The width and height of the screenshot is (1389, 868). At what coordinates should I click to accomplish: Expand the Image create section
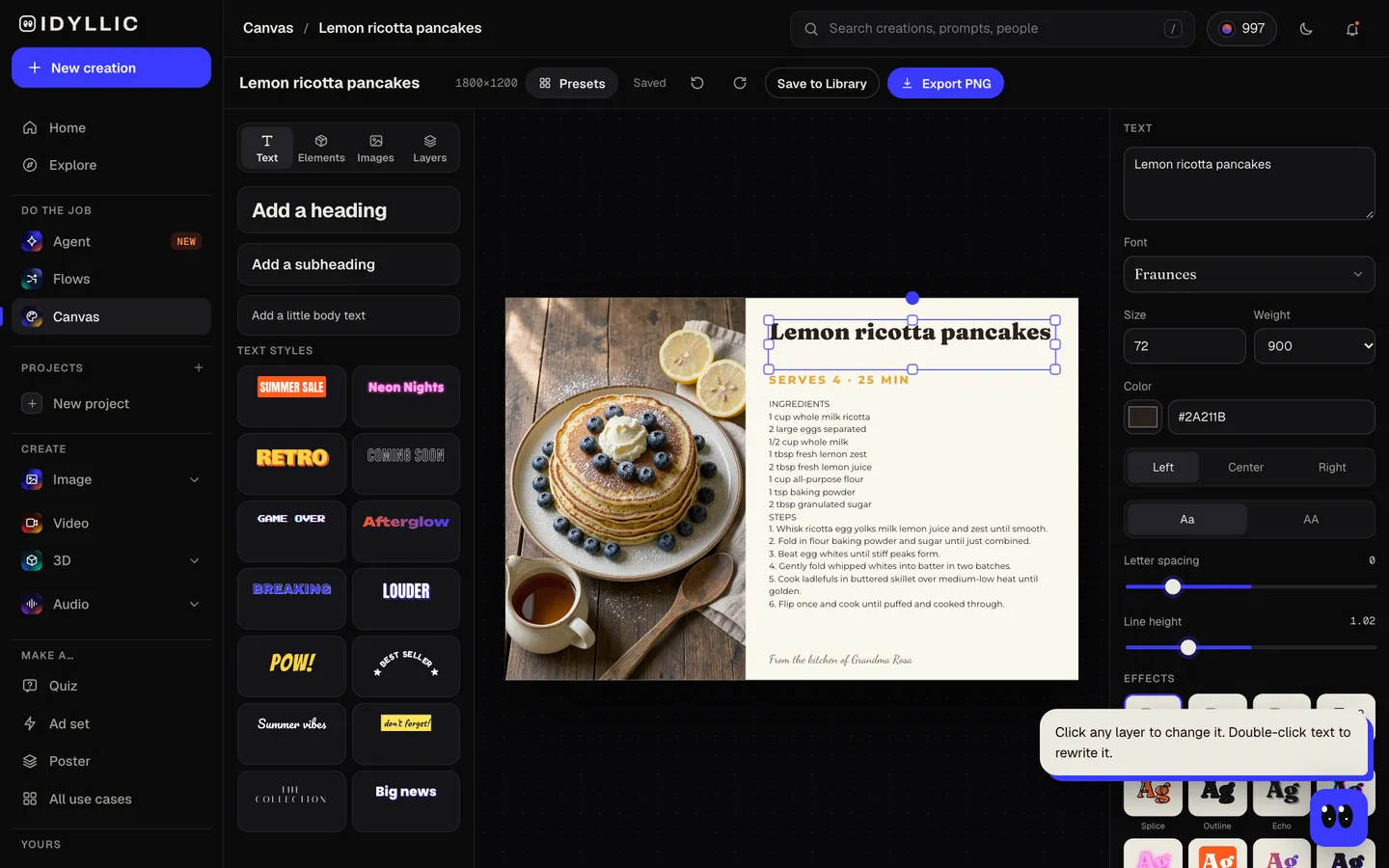[194, 479]
